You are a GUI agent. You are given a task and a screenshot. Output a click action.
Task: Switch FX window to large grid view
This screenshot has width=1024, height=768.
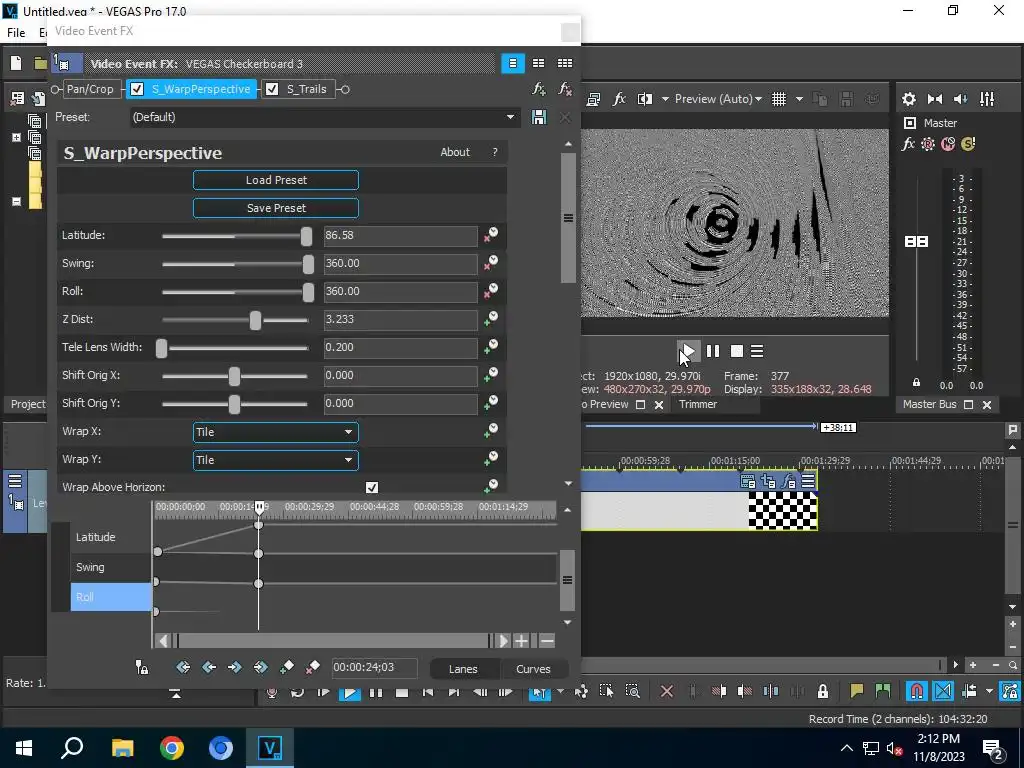[x=565, y=63]
